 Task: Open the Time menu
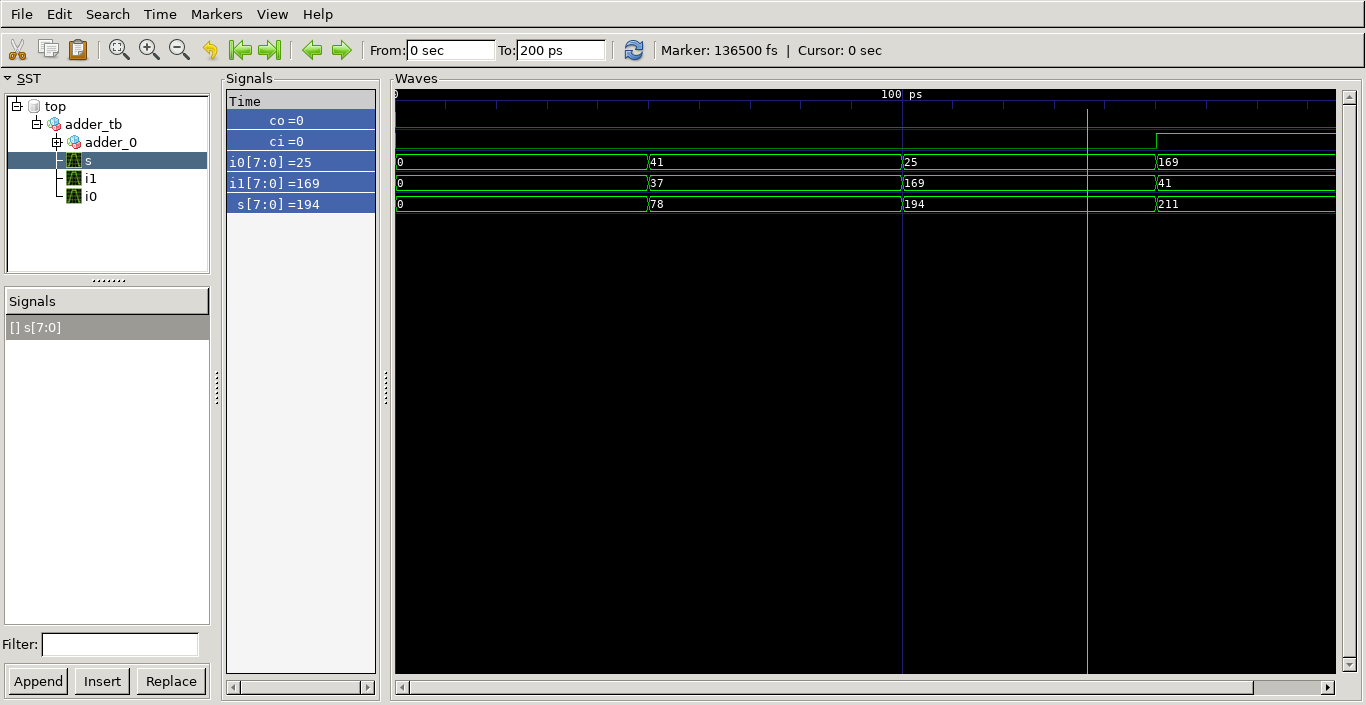coord(160,14)
